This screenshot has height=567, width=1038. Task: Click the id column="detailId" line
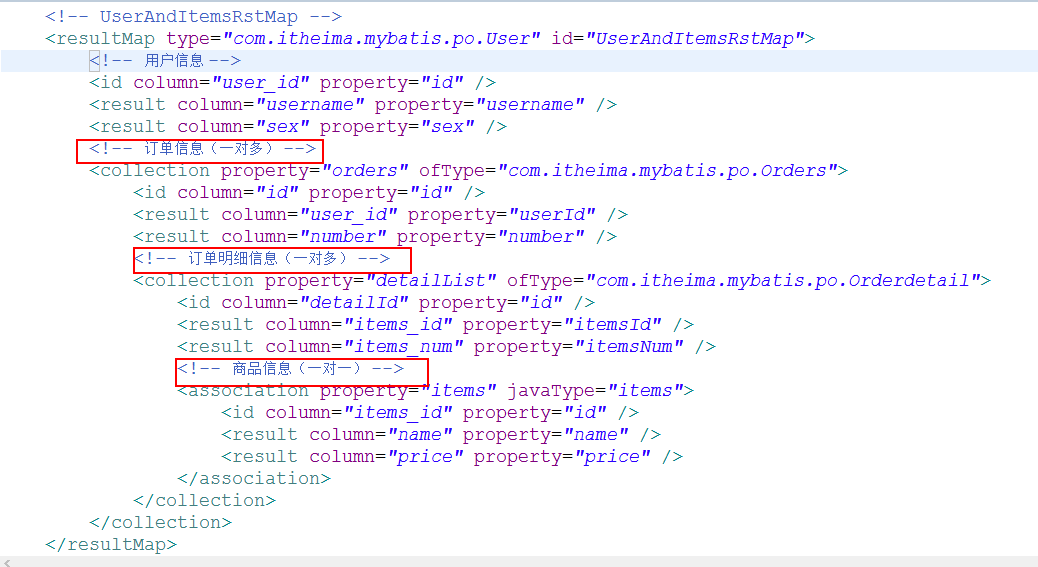pyautogui.click(x=386, y=302)
